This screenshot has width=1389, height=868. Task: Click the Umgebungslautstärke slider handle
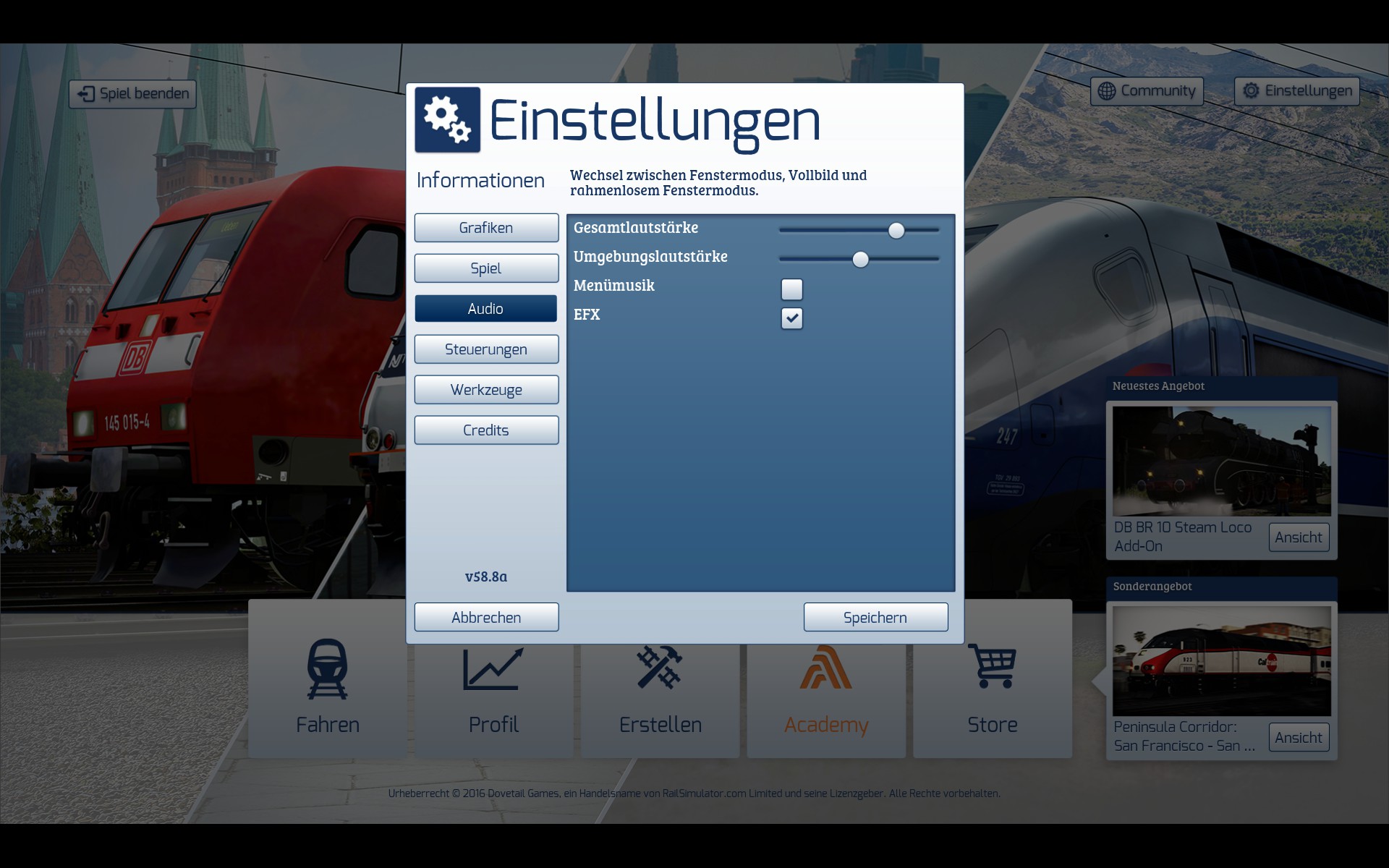tap(860, 260)
